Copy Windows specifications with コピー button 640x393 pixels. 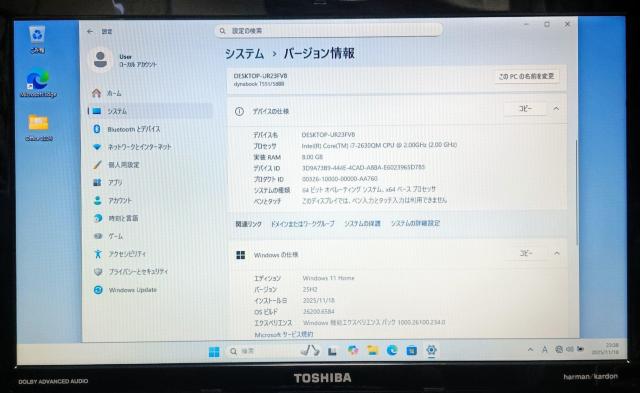pyautogui.click(x=526, y=253)
